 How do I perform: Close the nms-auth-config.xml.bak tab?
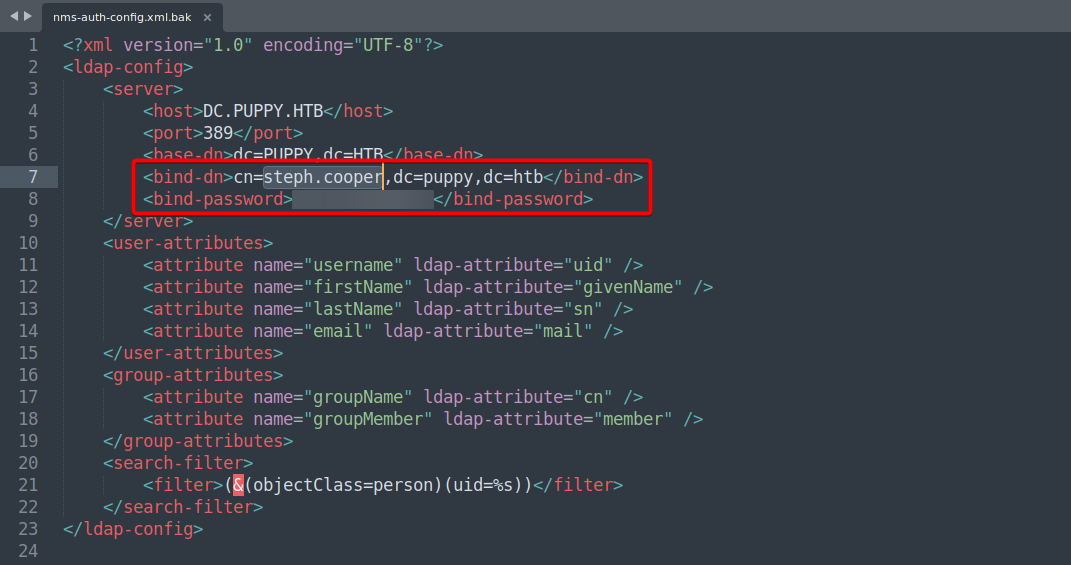point(209,17)
